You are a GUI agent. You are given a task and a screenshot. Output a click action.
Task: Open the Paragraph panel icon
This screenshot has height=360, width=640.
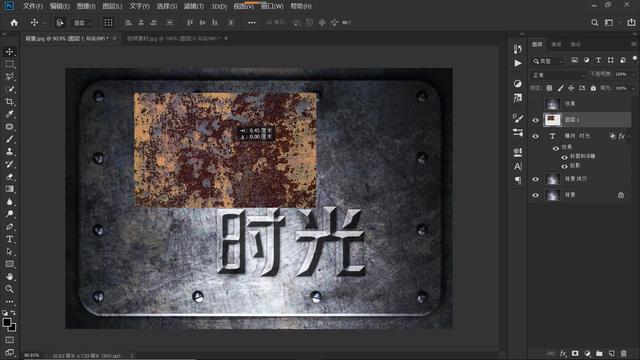tap(518, 180)
